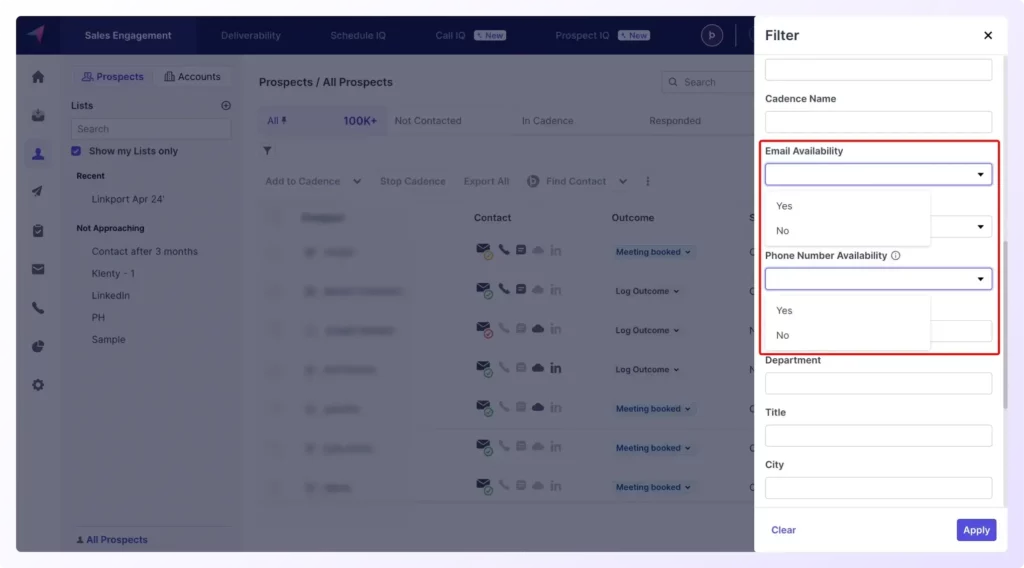
Task: Open the Home icon in sidebar
Action: click(38, 77)
